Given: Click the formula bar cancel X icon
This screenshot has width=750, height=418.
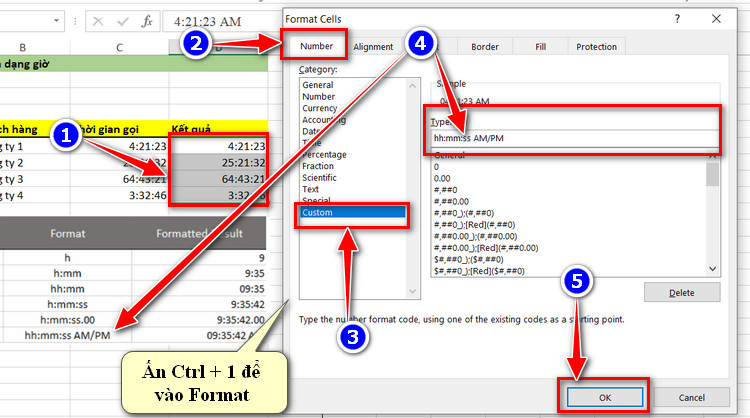Looking at the screenshot, I should coord(98,22).
